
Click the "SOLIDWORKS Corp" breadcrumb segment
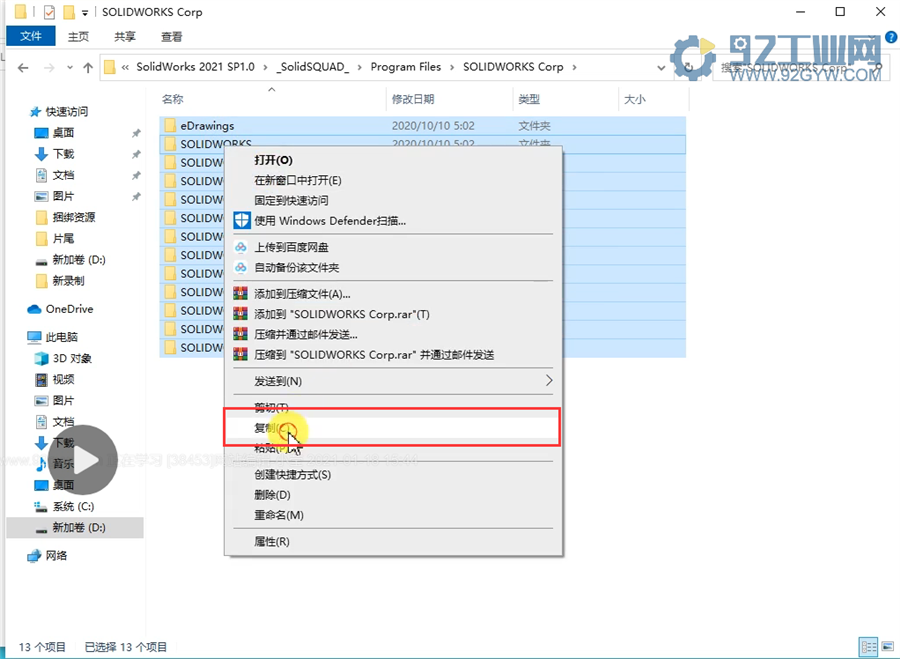[513, 67]
